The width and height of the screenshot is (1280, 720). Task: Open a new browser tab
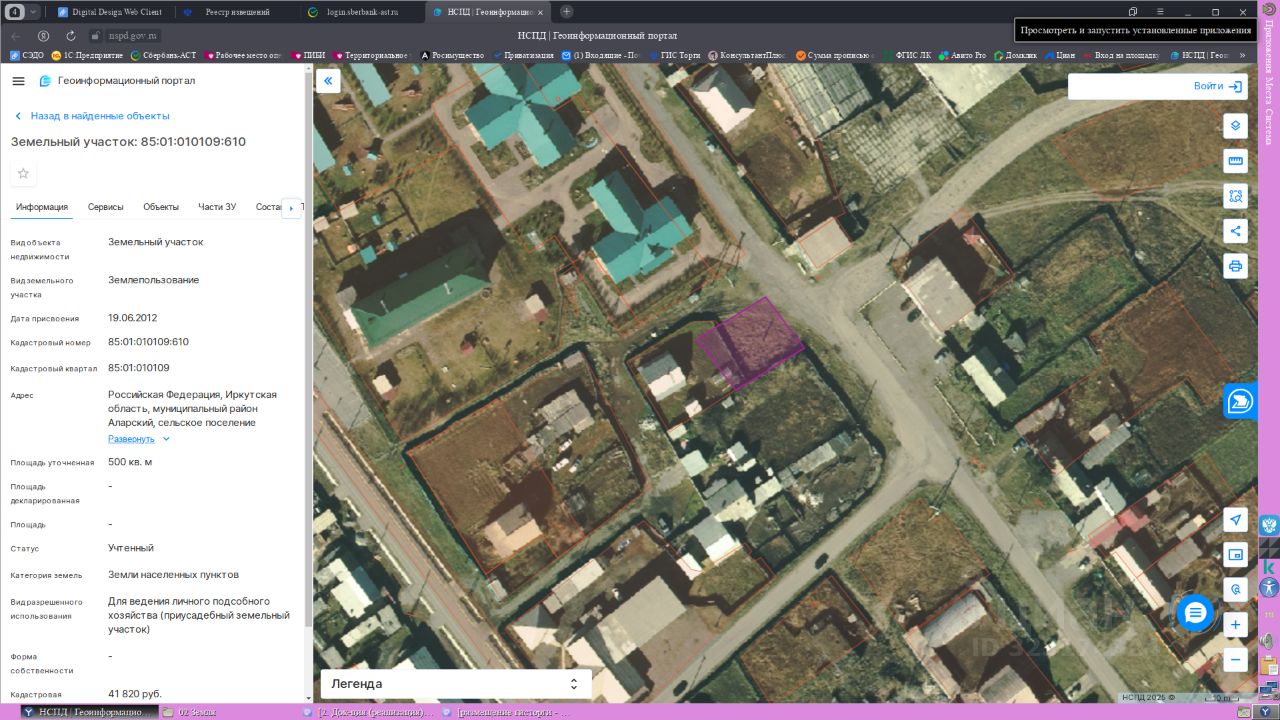[567, 11]
